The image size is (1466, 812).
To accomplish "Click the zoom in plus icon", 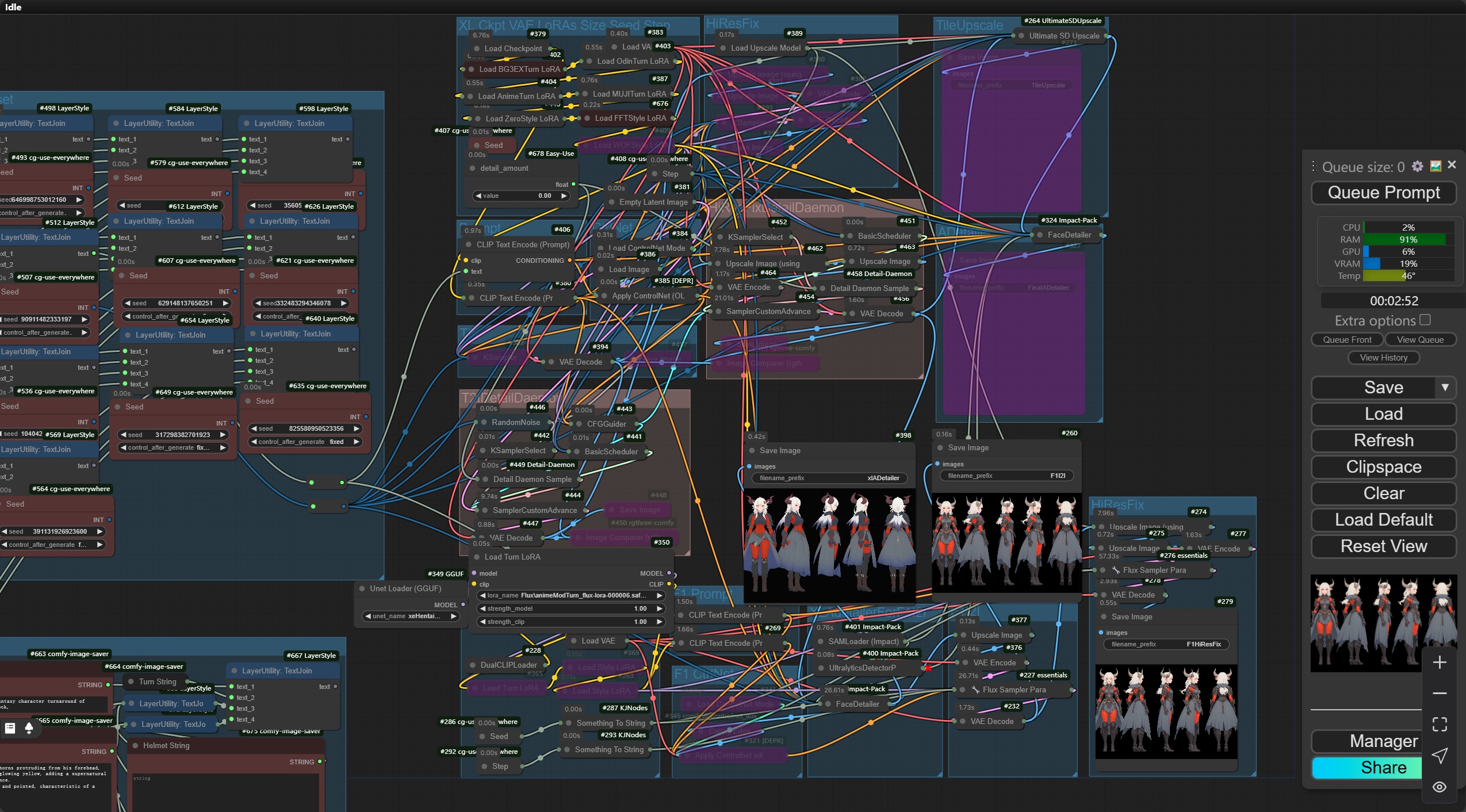I will [x=1440, y=662].
